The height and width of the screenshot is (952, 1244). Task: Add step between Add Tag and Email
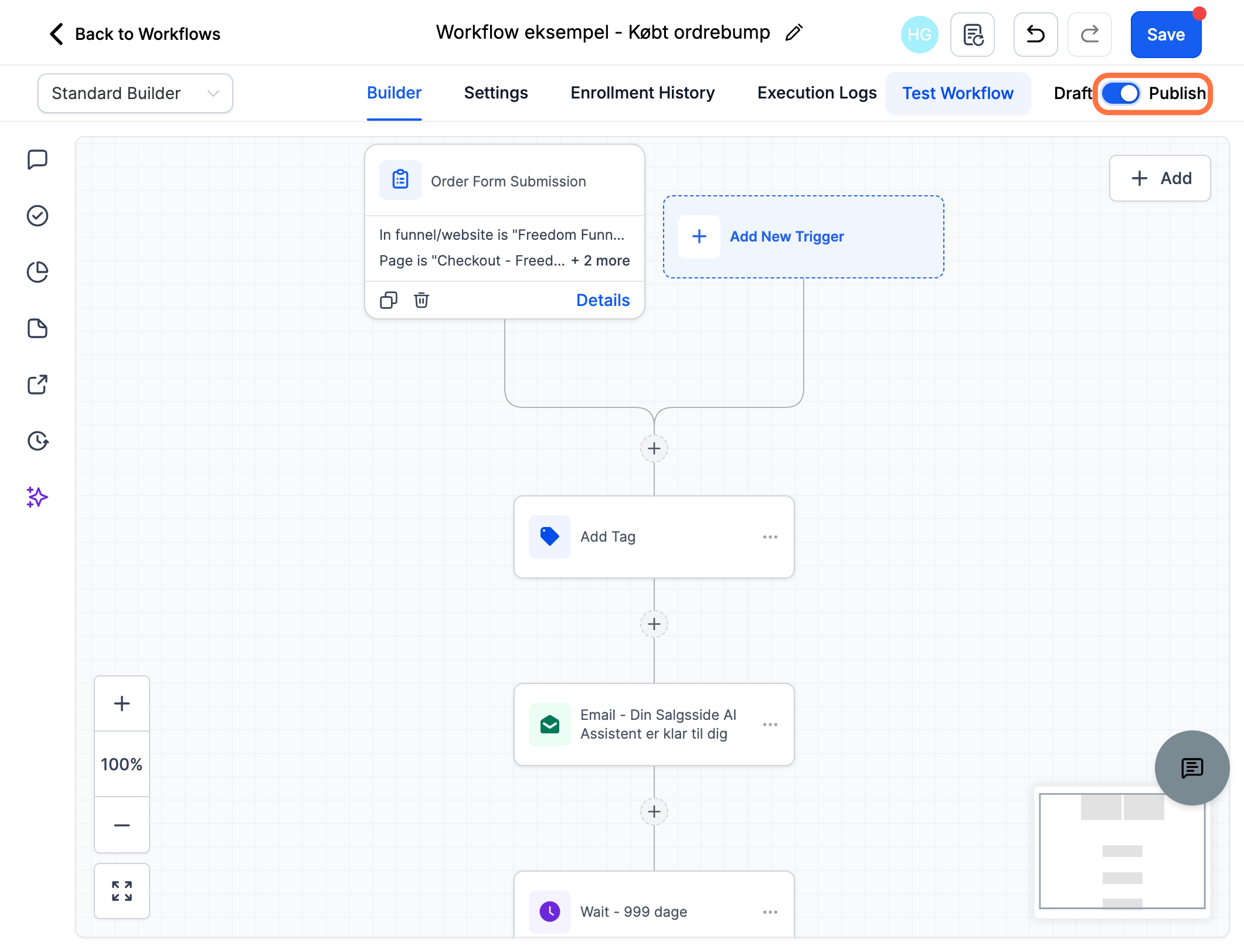[x=654, y=624]
